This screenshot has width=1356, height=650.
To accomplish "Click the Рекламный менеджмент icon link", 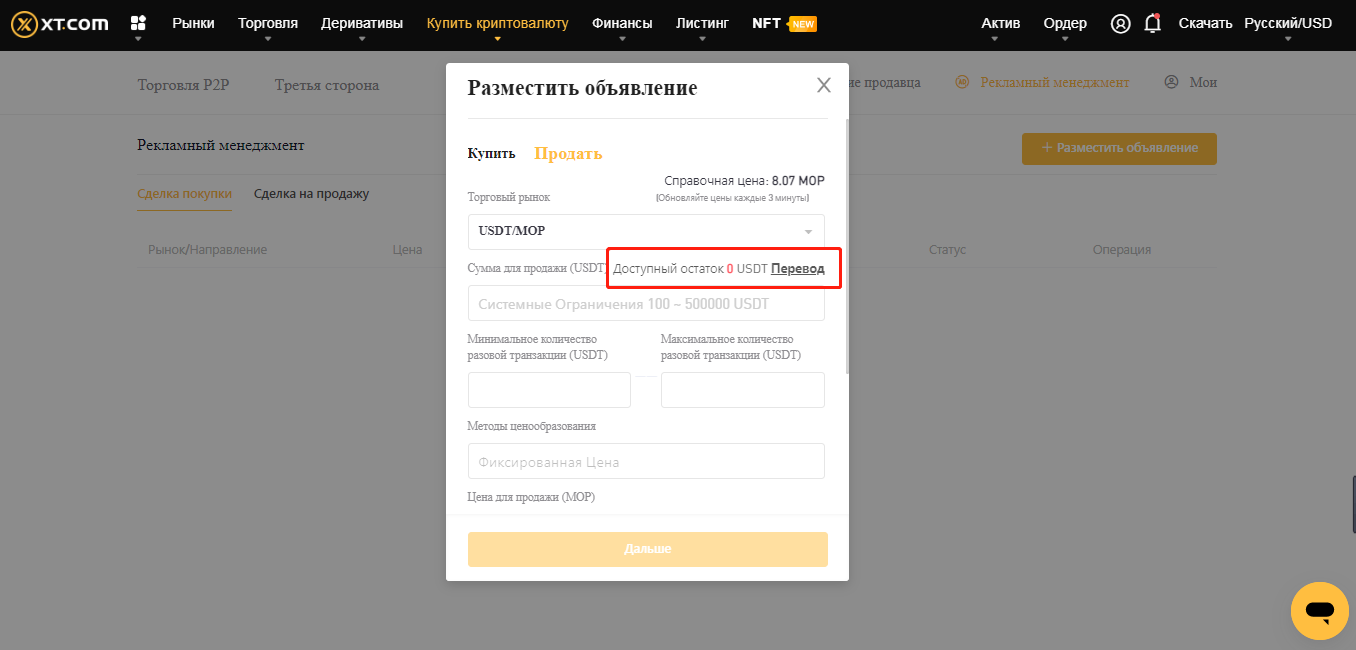I will tap(1043, 83).
